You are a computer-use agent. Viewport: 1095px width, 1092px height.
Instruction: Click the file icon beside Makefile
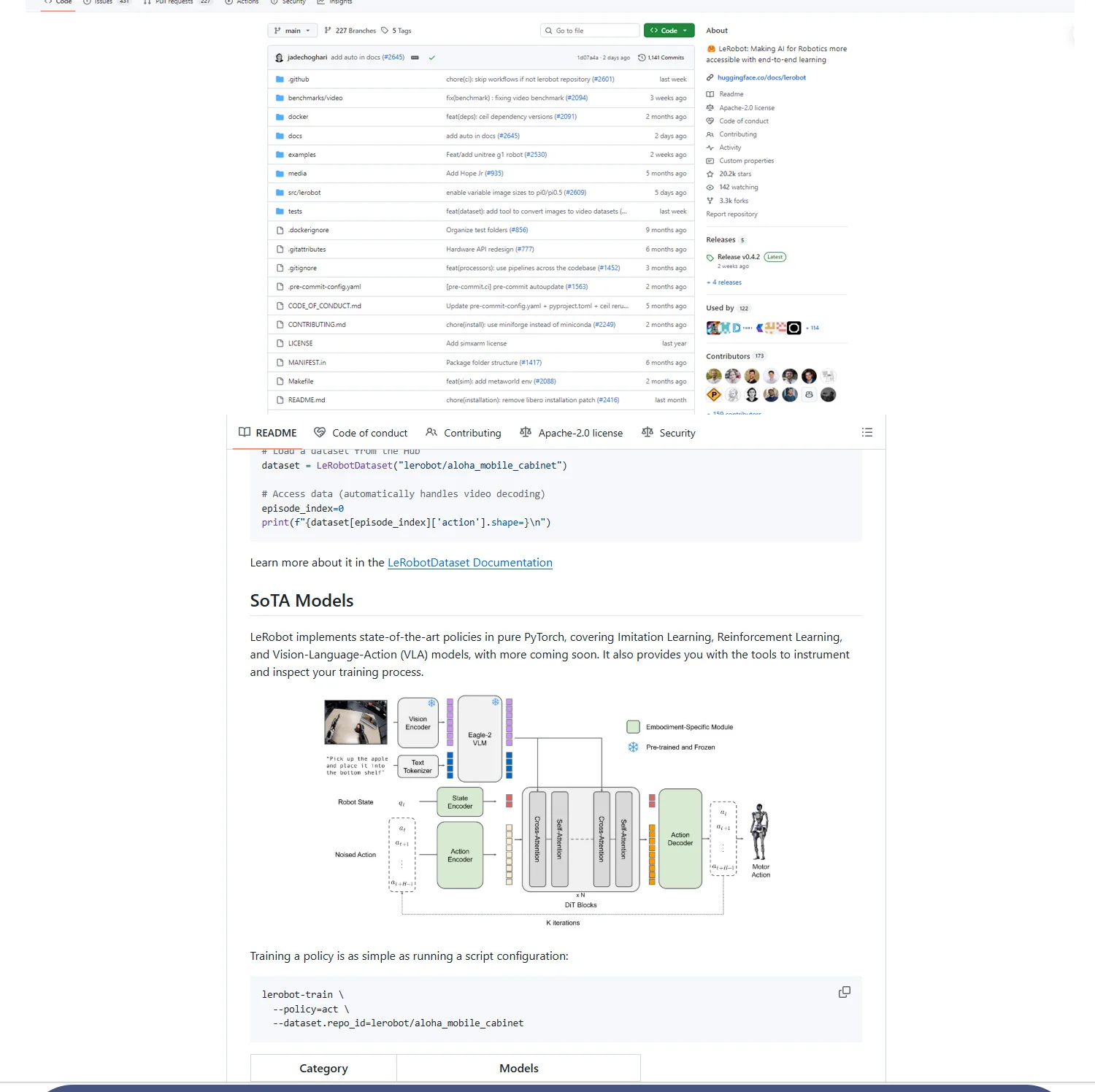pyautogui.click(x=280, y=381)
